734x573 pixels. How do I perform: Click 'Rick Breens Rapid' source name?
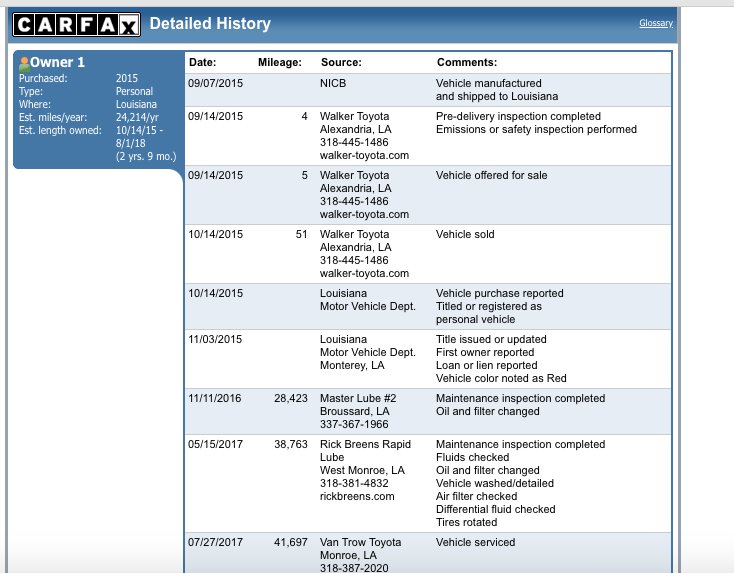pos(365,444)
